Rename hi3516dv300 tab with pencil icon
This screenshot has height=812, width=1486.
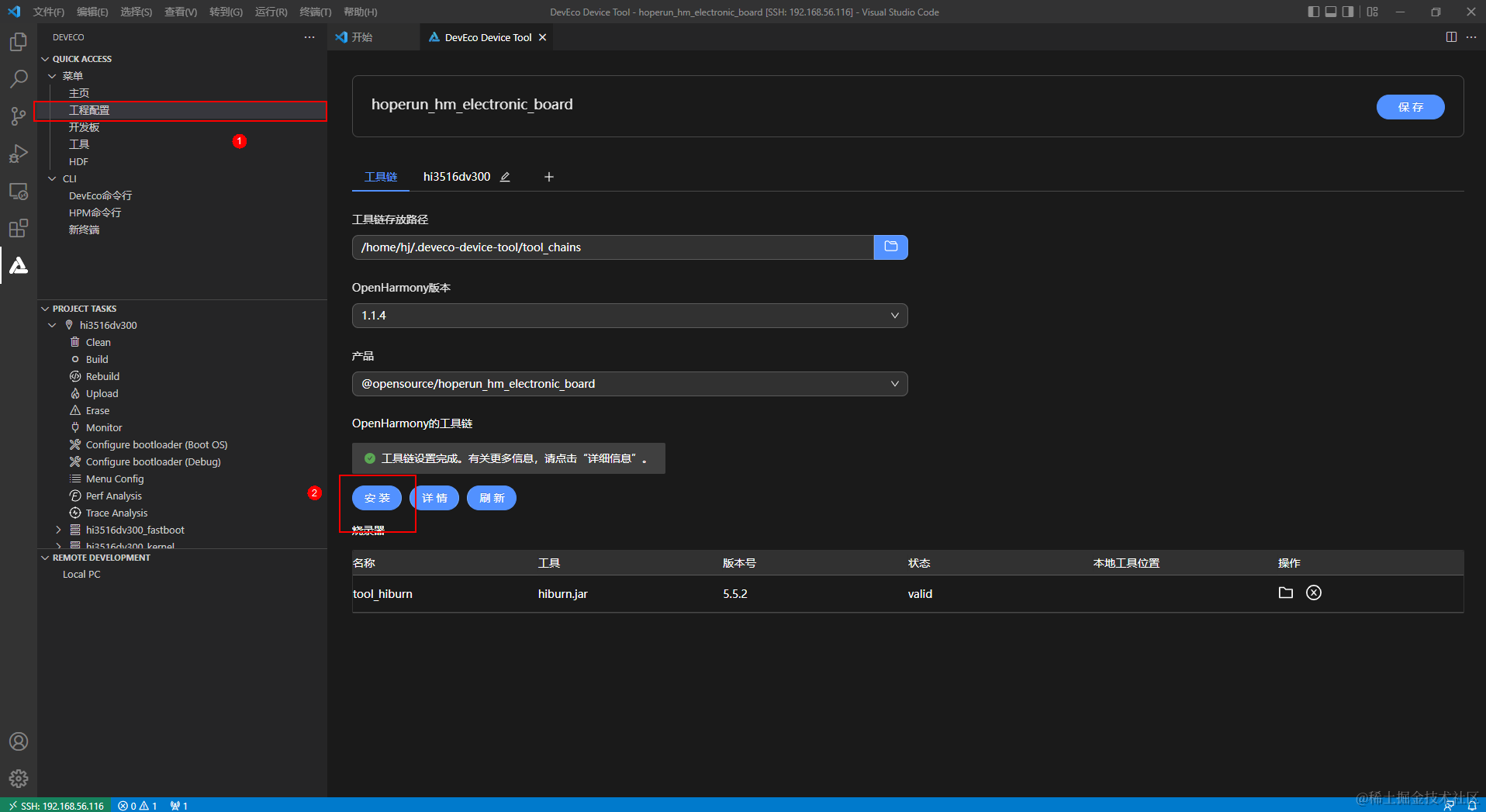click(x=505, y=177)
